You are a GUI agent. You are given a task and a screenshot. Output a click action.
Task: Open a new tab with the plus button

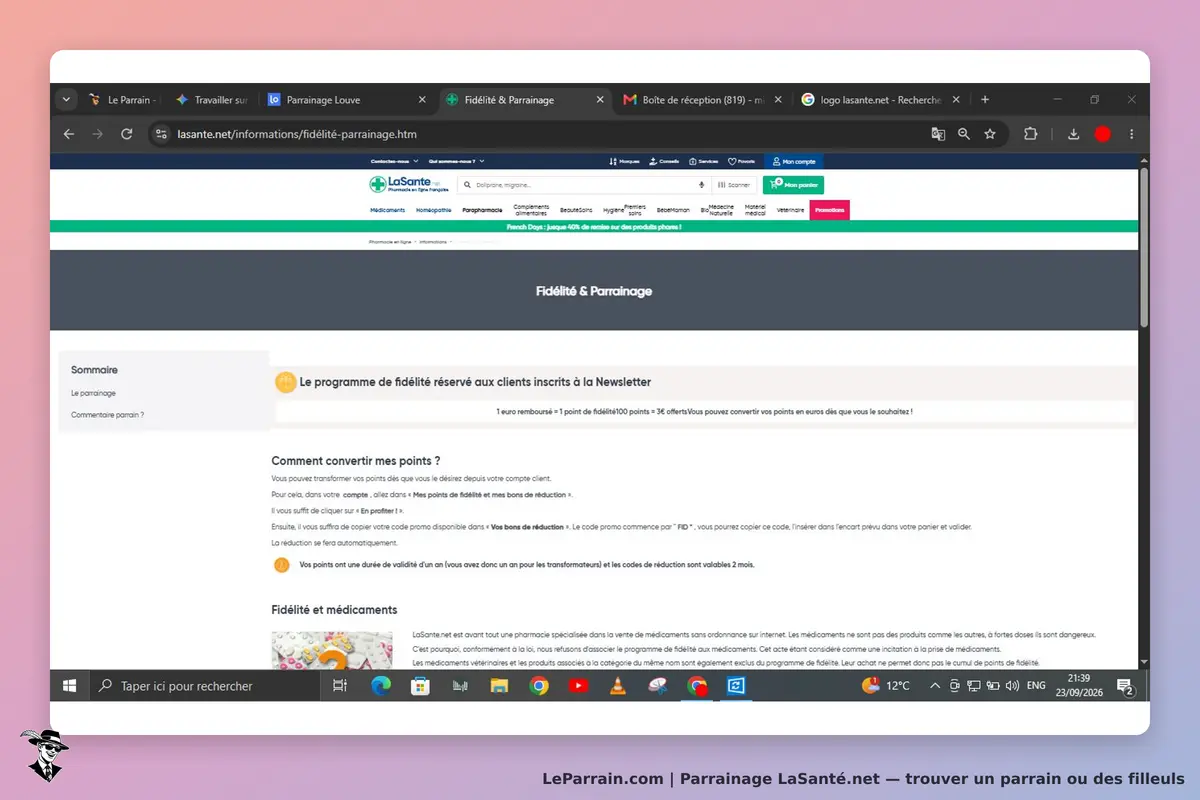click(x=985, y=100)
